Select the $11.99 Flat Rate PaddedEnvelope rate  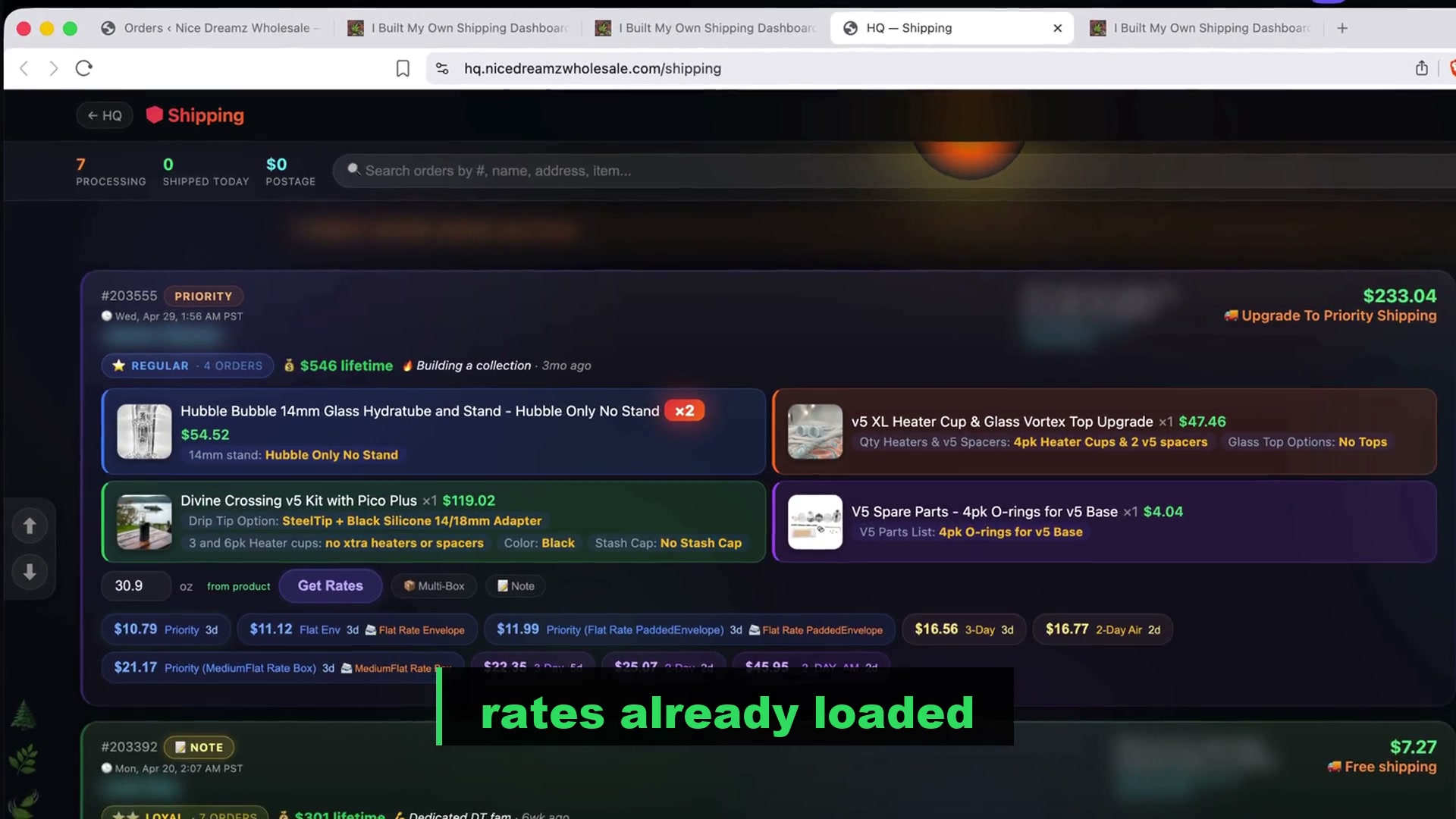[689, 629]
